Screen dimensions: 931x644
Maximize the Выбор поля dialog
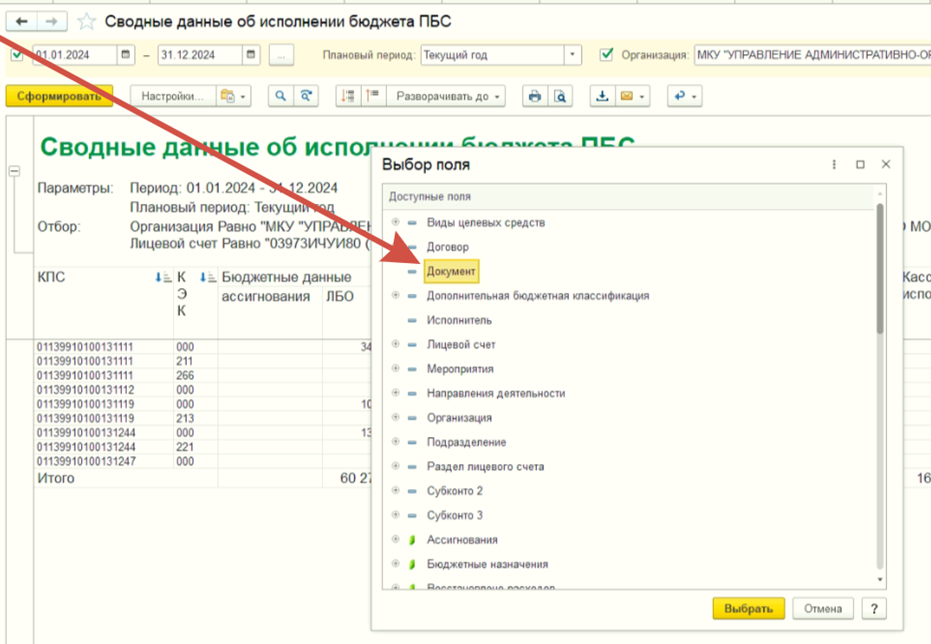pyautogui.click(x=860, y=164)
